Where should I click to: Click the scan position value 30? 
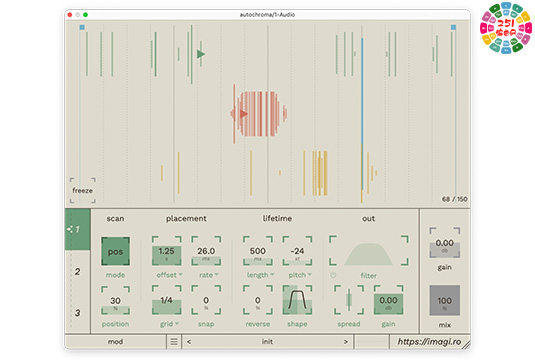coord(115,301)
